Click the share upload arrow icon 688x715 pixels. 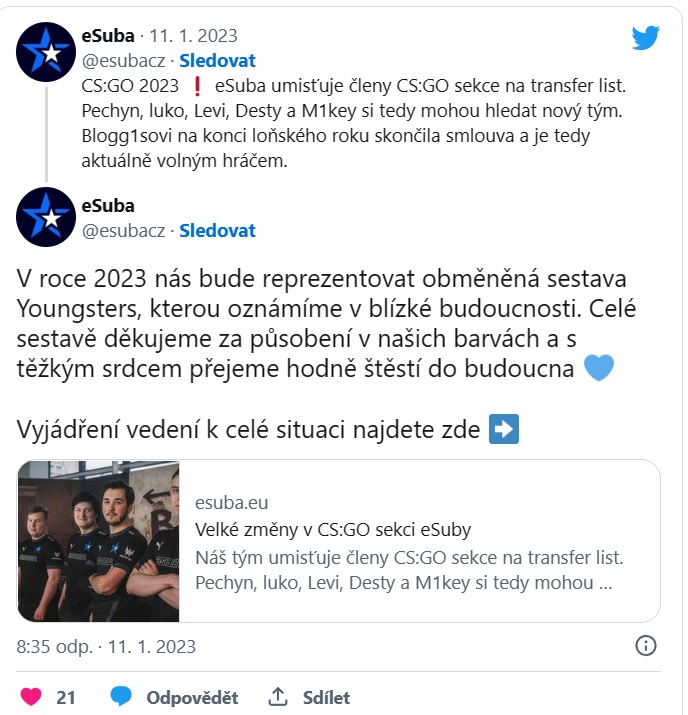coord(277,697)
